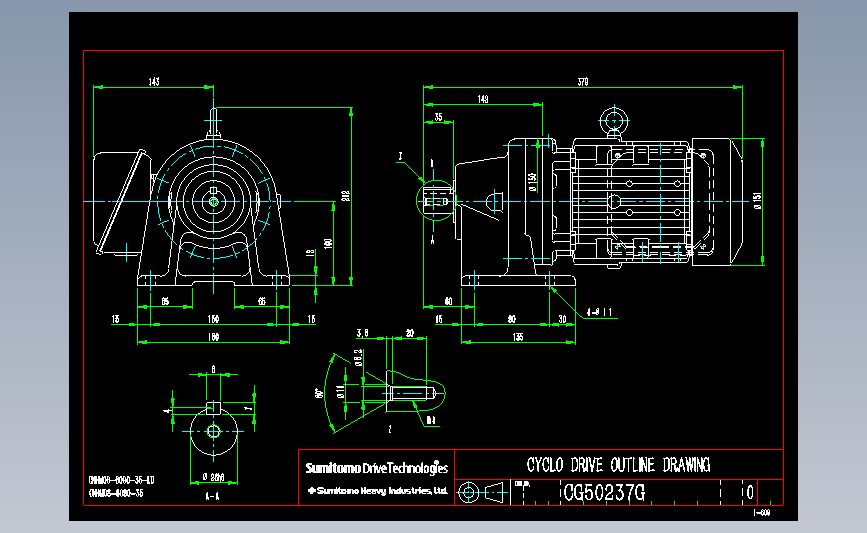Click the Sumitomo Heavy Industries logo mark
Screen dimensions: 867x533
[x=312, y=490]
